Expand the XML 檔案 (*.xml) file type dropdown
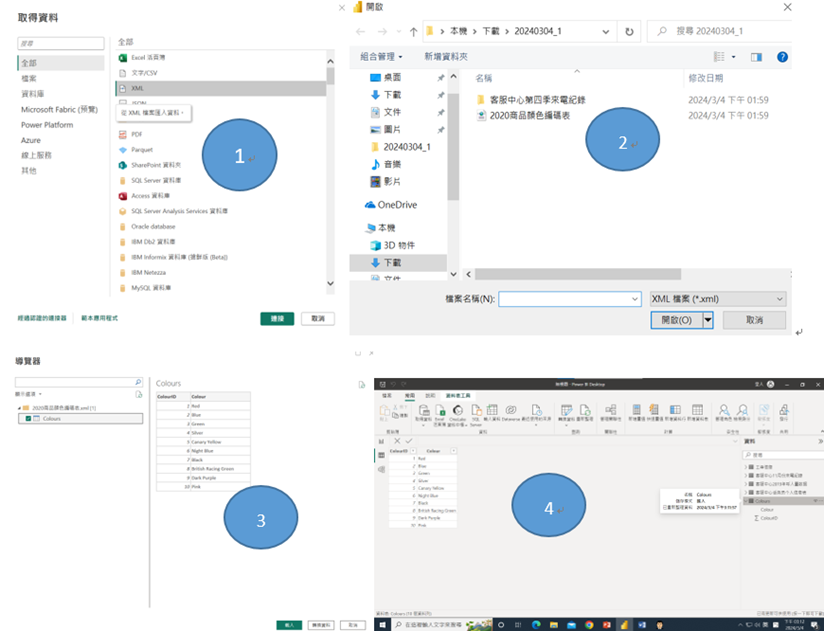Viewport: 824px width, 631px height. [x=717, y=299]
